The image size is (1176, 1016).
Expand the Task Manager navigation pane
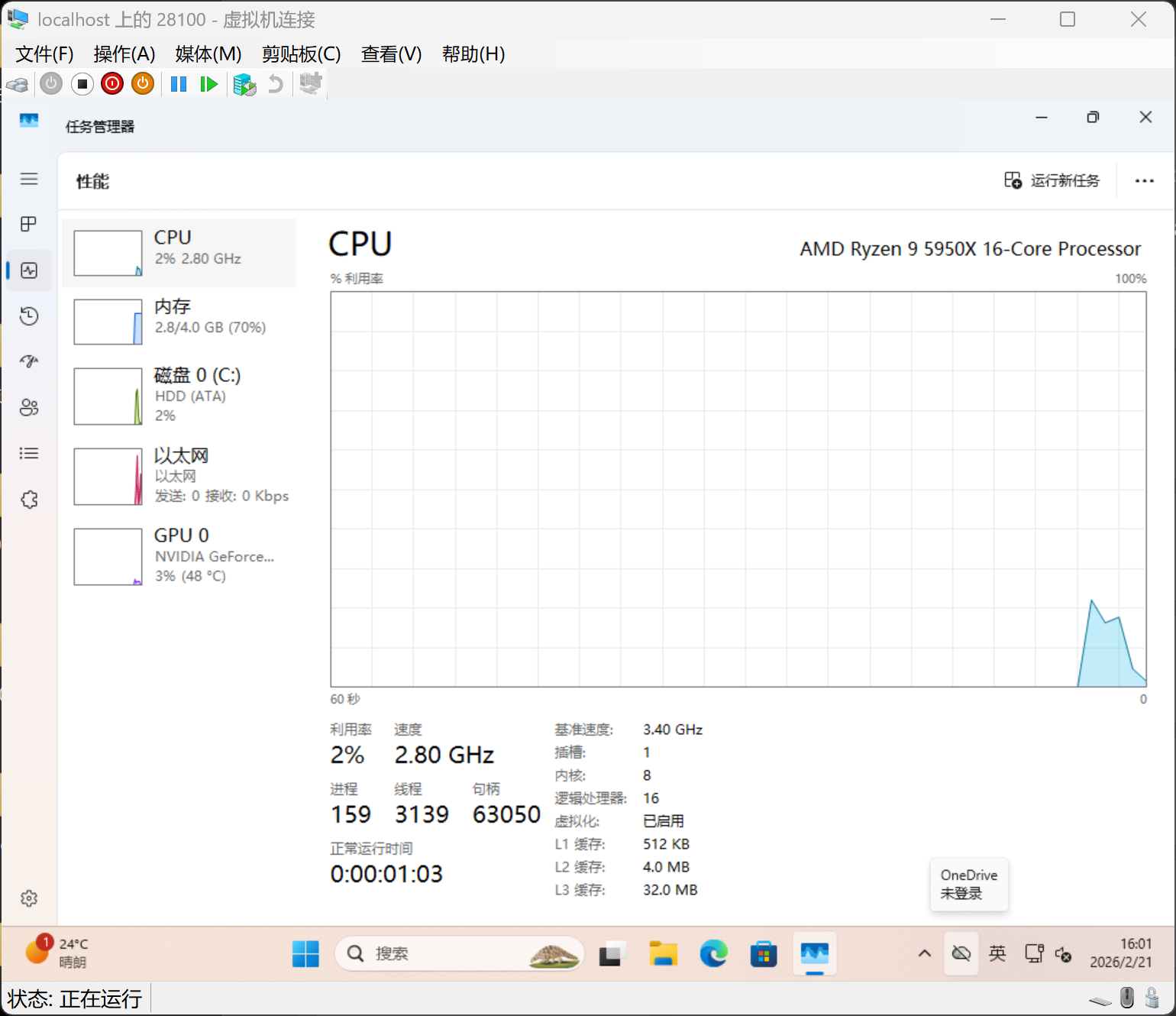tap(29, 179)
